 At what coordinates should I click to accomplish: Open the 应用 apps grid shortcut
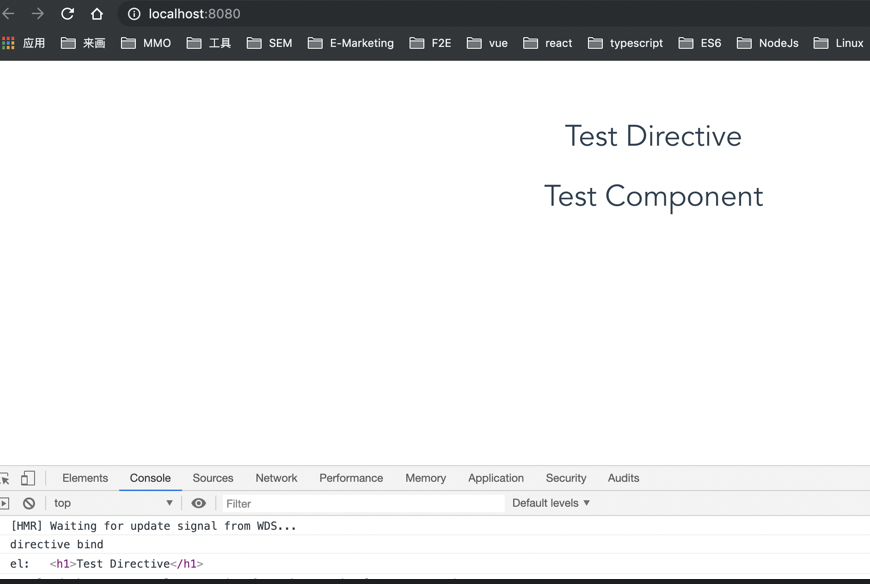pyautogui.click(x=23, y=43)
